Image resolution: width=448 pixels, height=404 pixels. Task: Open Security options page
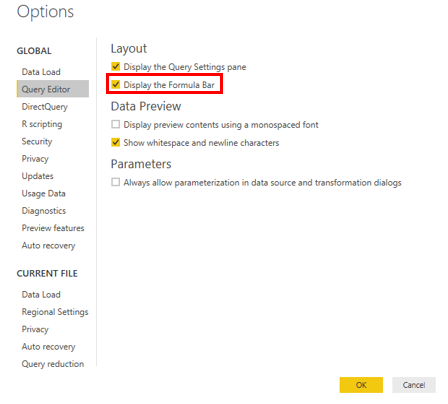37,141
